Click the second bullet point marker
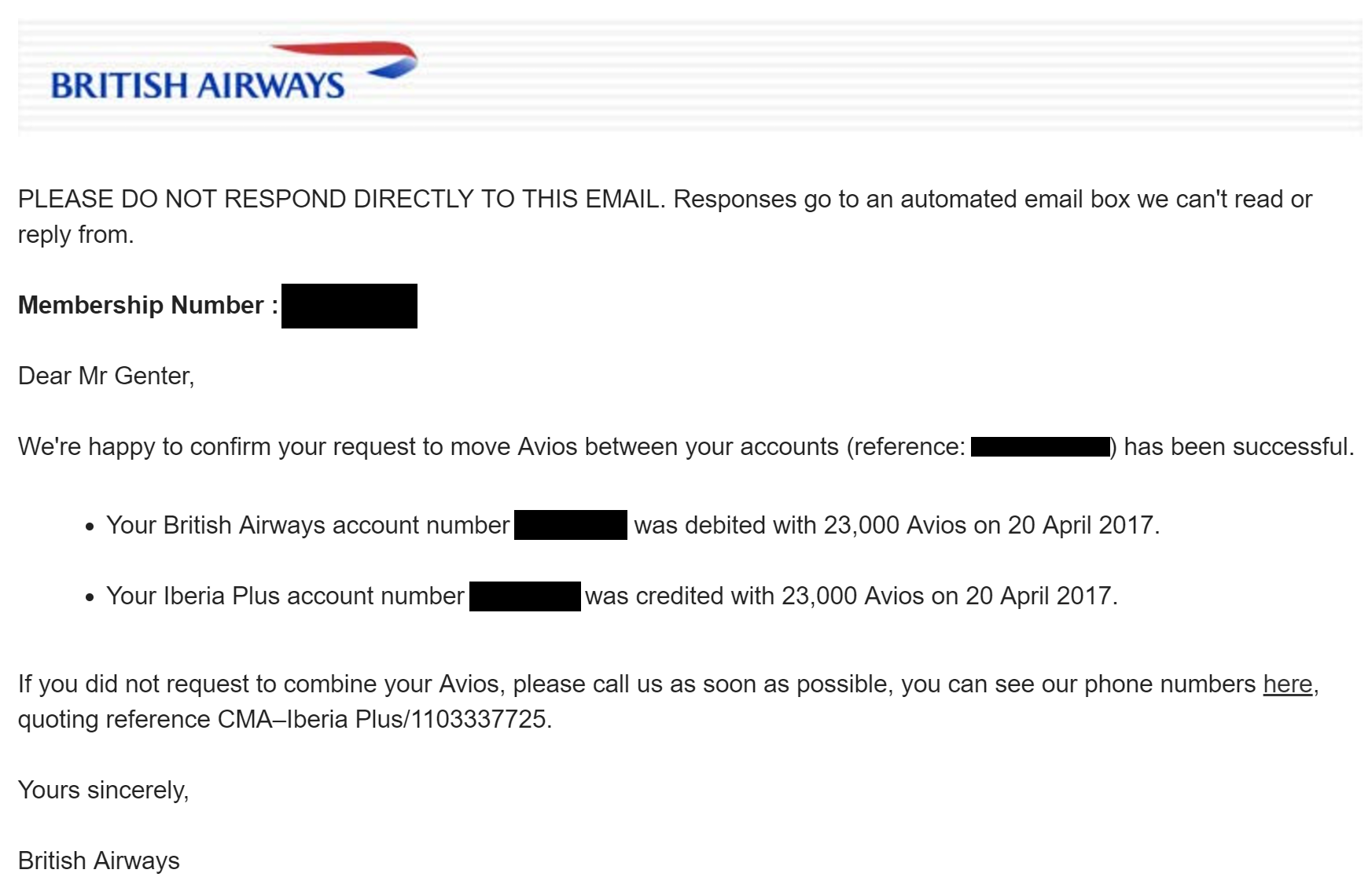1372x888 pixels. [x=90, y=598]
